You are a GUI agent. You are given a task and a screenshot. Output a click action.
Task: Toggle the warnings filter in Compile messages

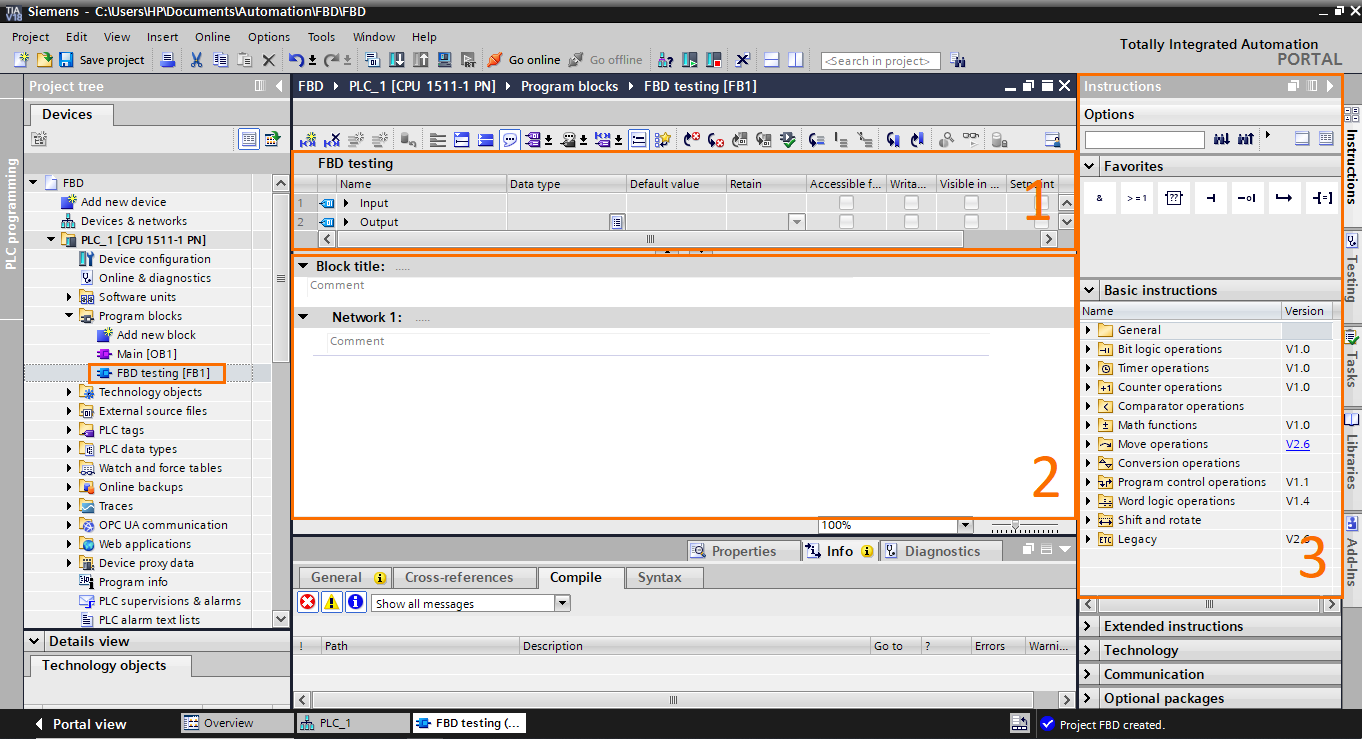(x=332, y=602)
